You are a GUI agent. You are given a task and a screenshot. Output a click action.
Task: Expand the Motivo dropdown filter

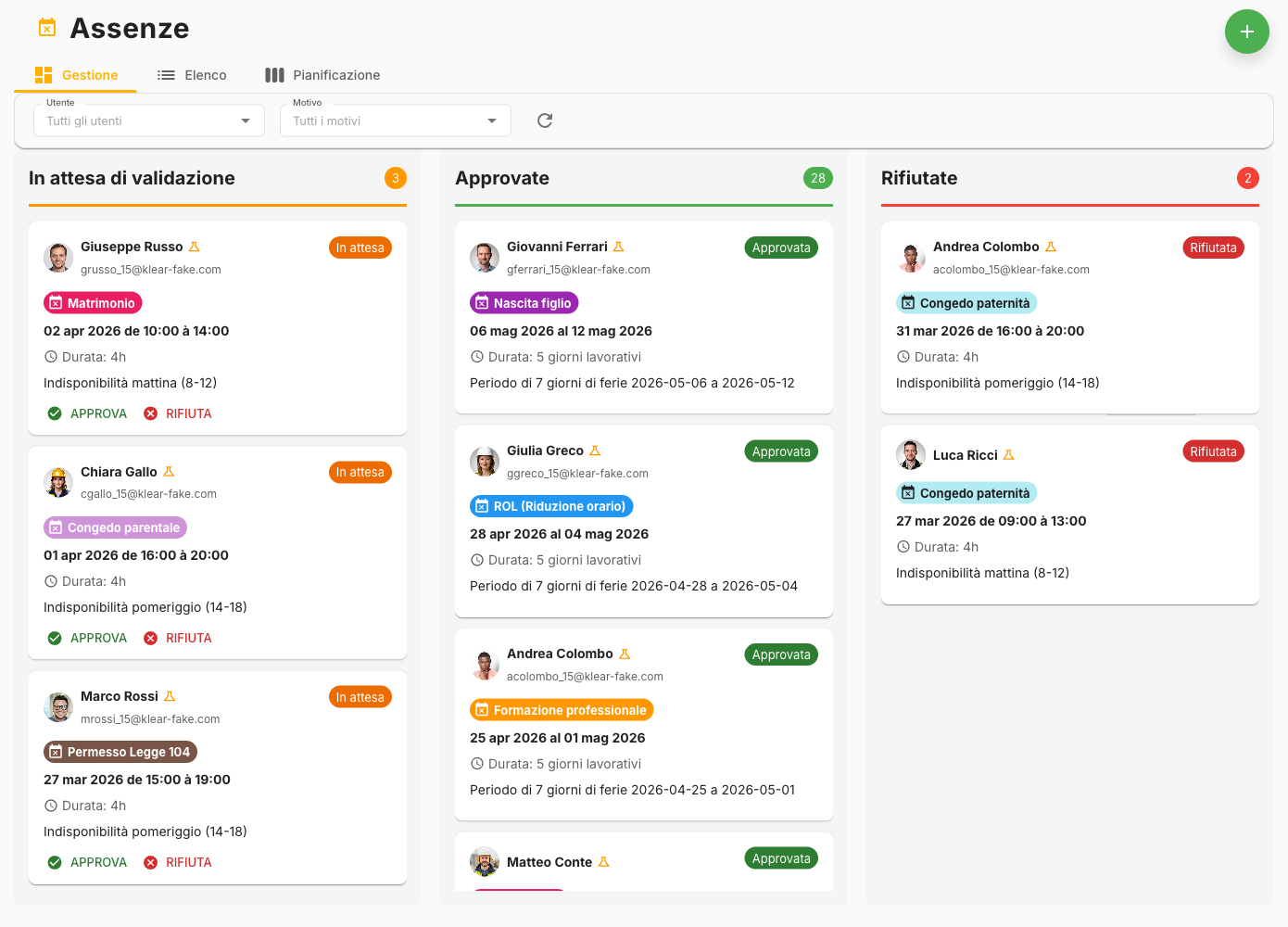(x=396, y=121)
